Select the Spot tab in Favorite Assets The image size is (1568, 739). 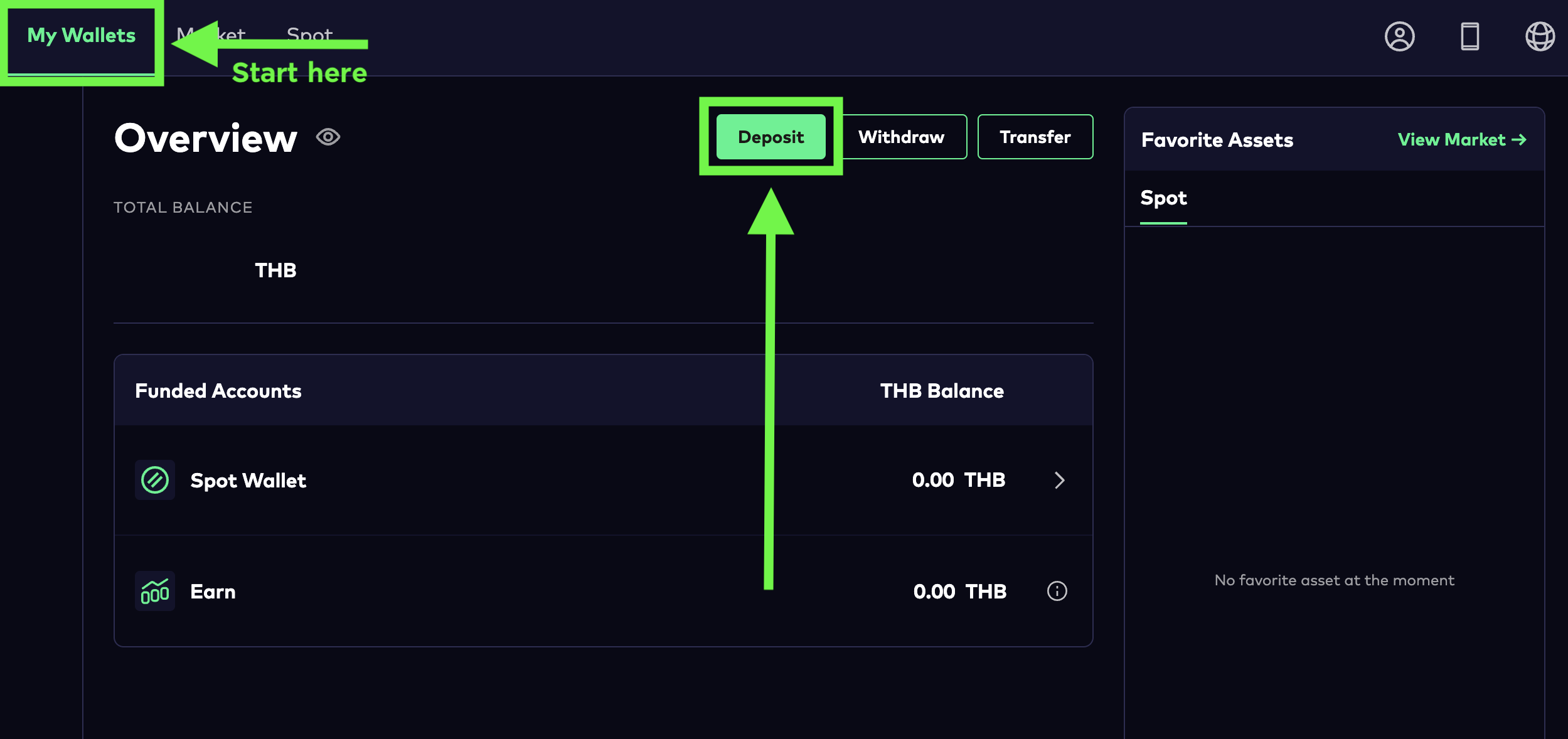pos(1163,198)
